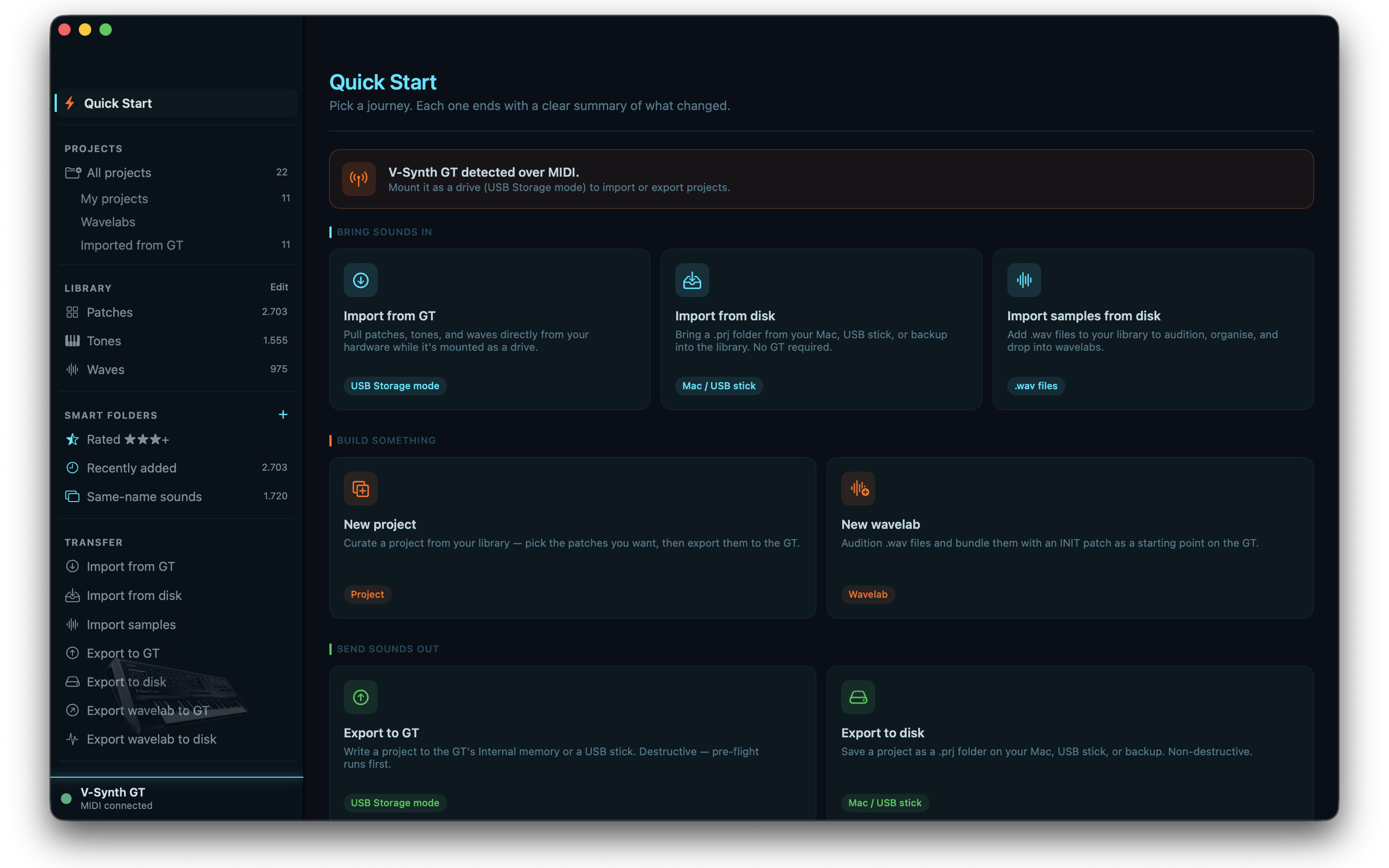Open the Same-name sounds smart folder
The image size is (1389, 868).
pos(176,497)
